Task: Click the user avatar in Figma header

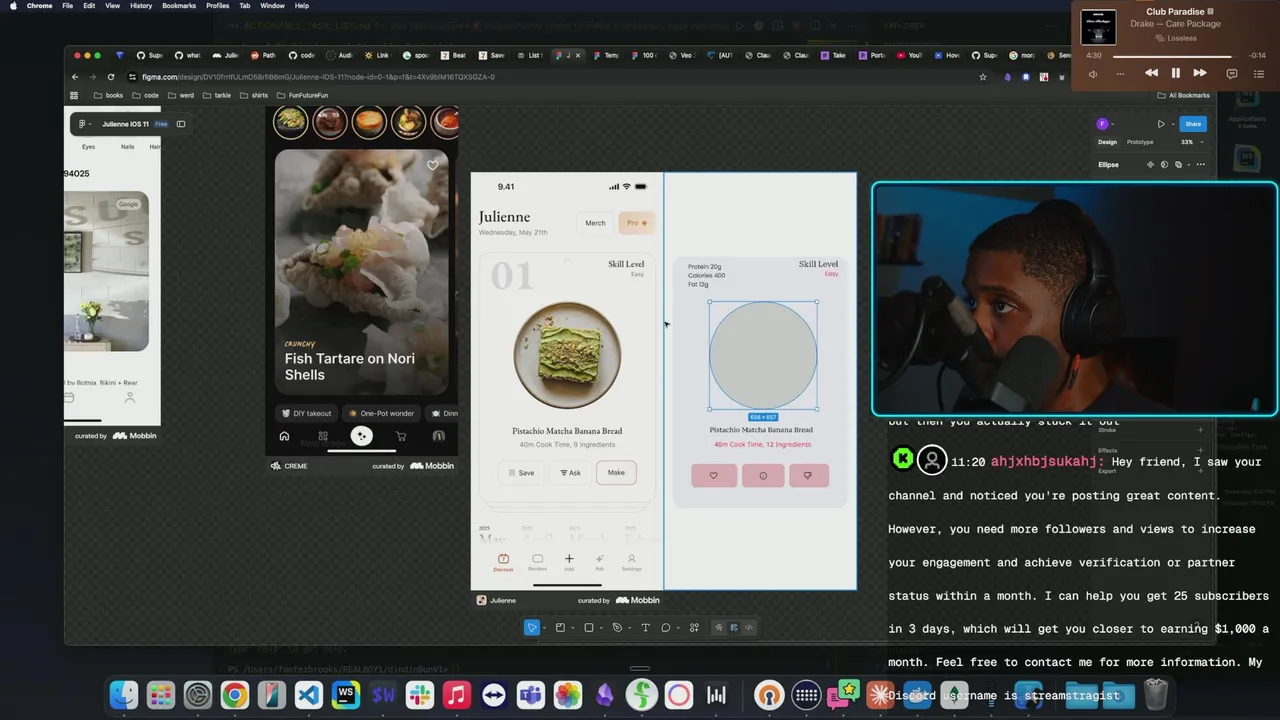Action: tap(1103, 124)
